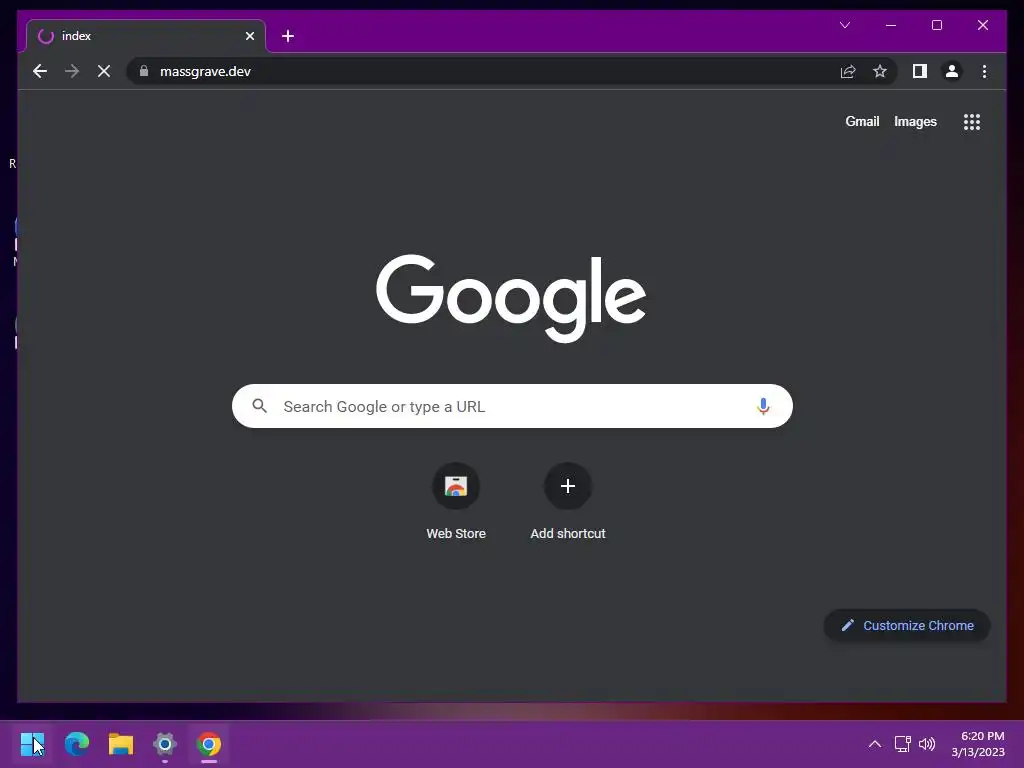
Task: Open the Gmail link
Action: (862, 121)
